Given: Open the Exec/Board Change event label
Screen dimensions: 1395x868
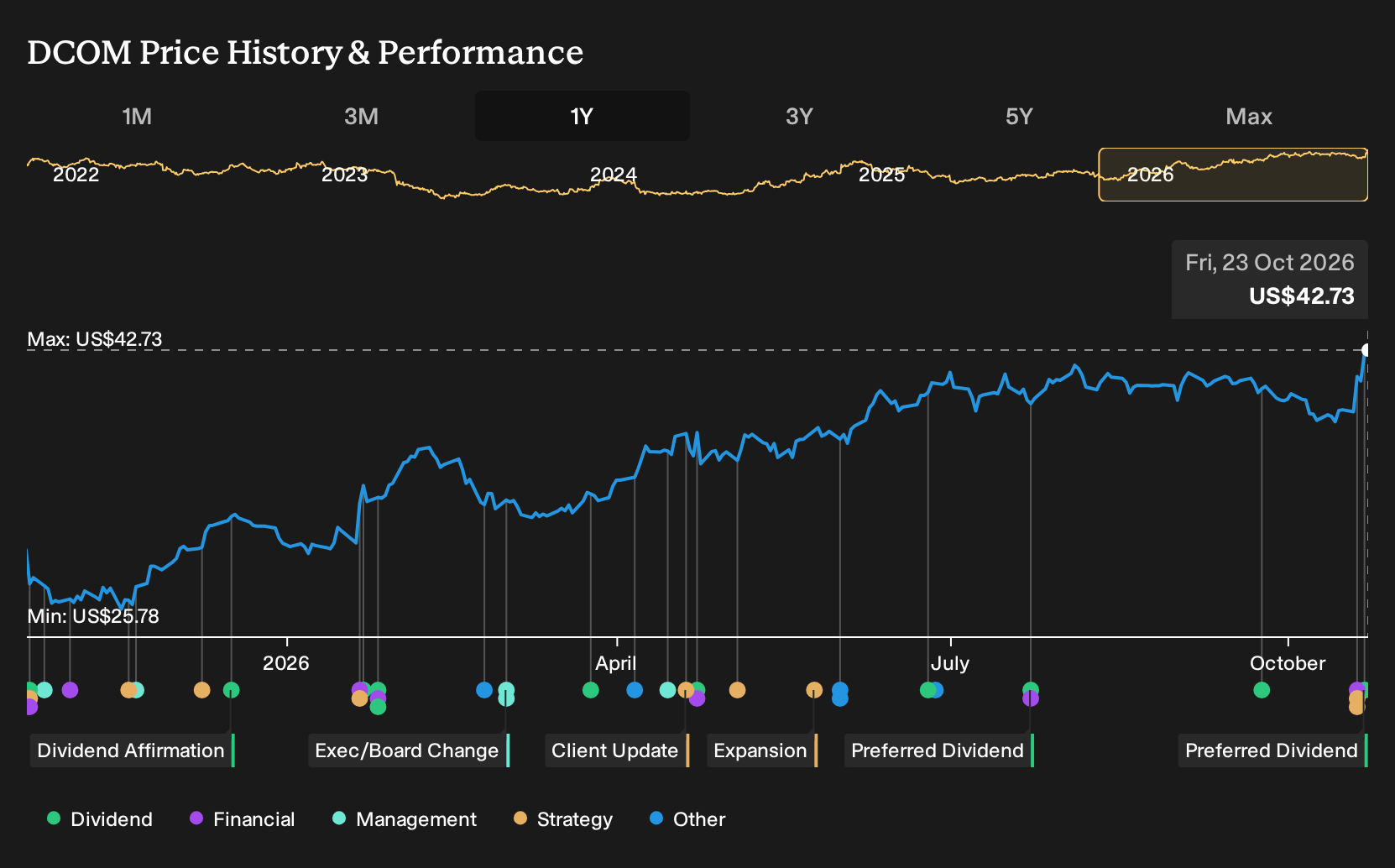Looking at the screenshot, I should (409, 750).
